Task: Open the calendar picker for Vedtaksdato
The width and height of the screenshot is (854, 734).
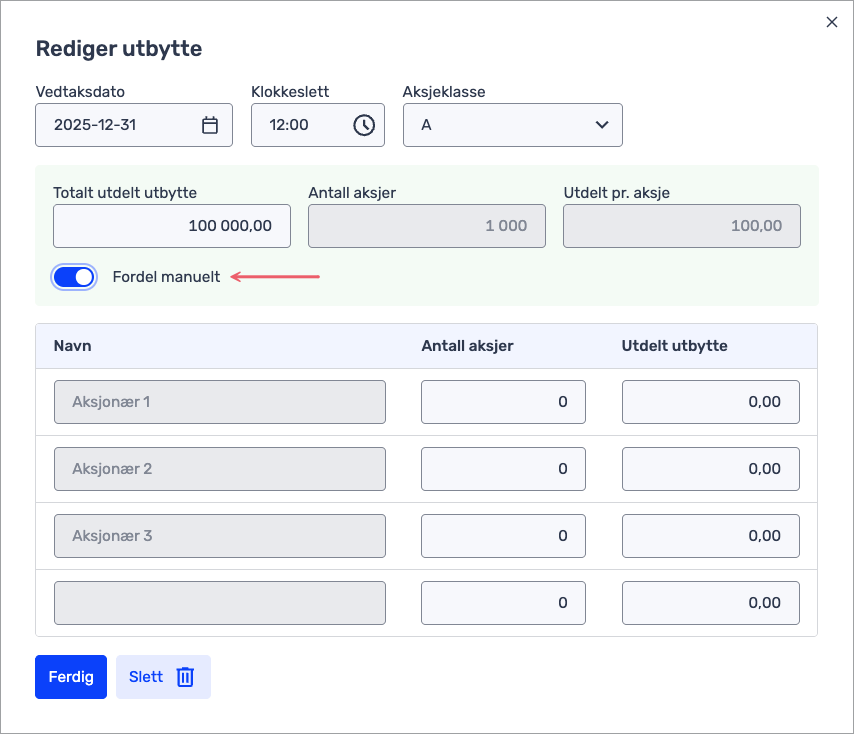Action: pos(210,125)
